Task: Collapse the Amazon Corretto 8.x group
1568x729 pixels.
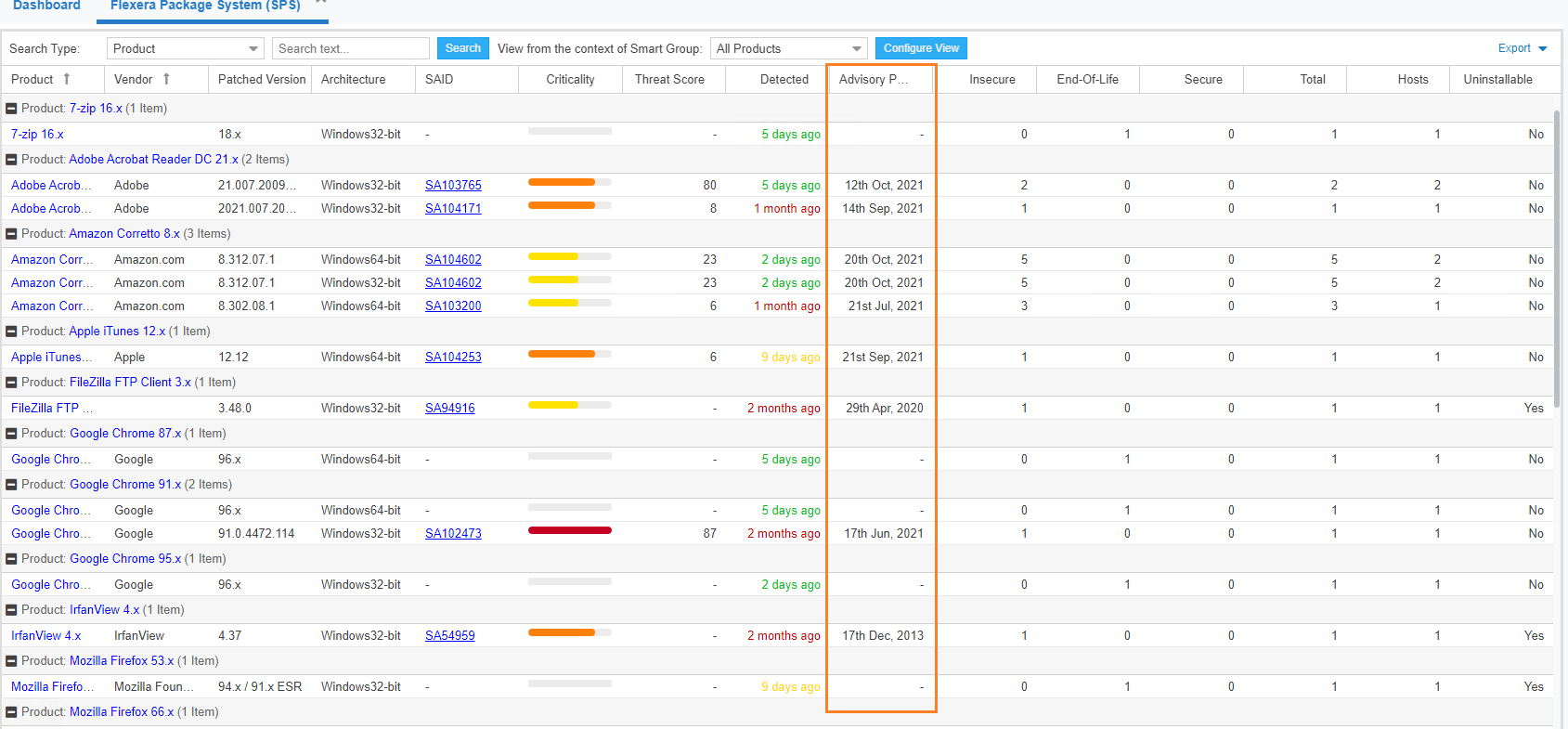Action: (12, 234)
